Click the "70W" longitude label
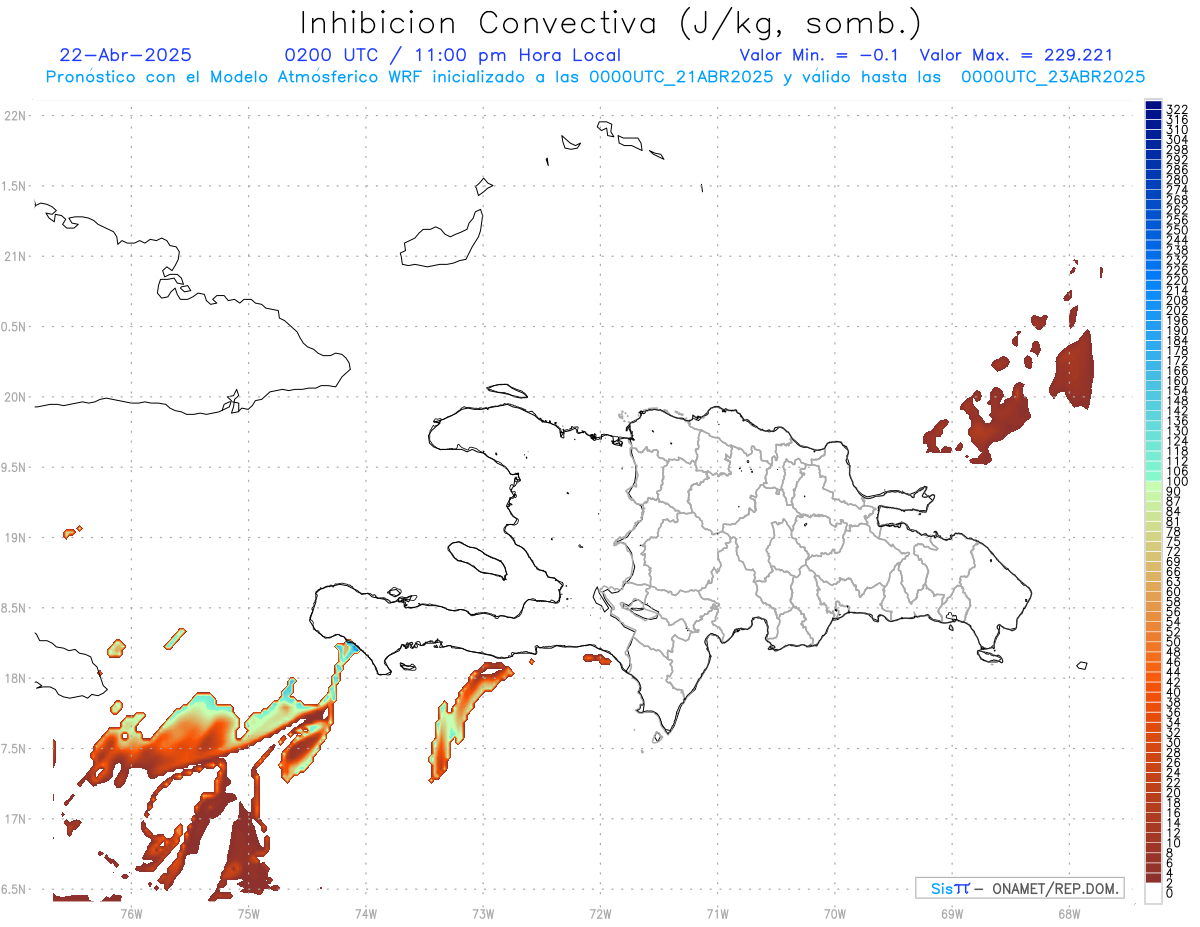Screen dimensions: 1200x927 click(x=835, y=913)
